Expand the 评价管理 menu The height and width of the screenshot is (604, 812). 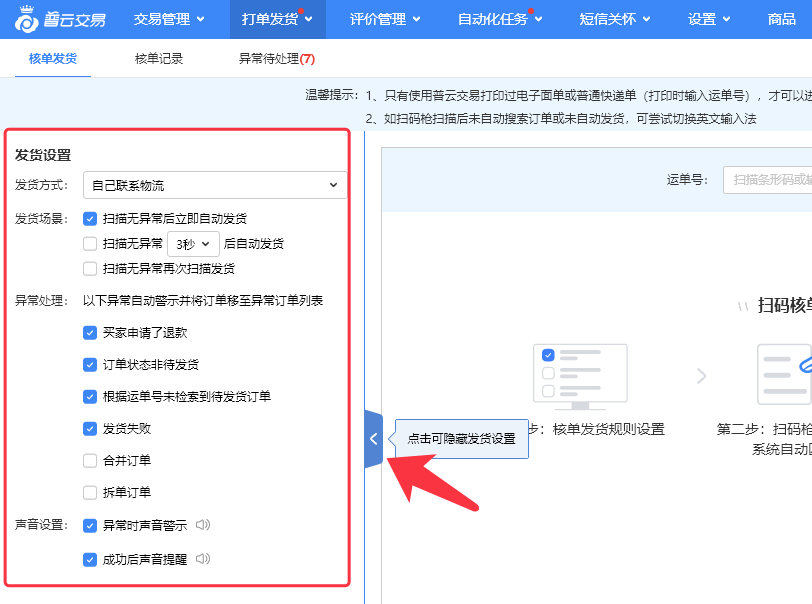tap(385, 19)
